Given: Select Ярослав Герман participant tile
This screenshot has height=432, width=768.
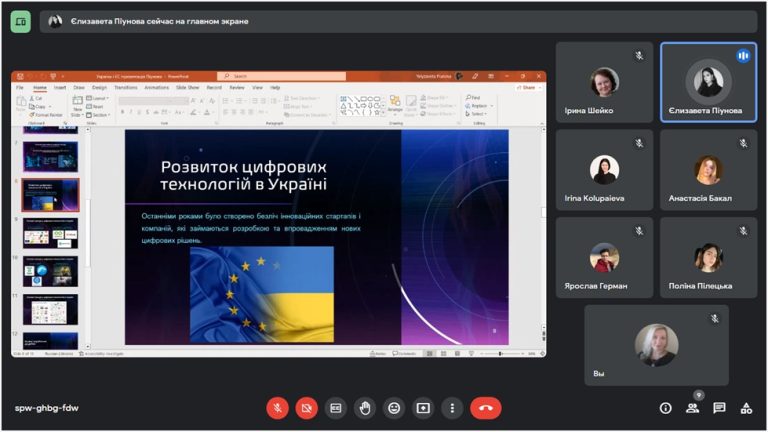Looking at the screenshot, I should pos(604,258).
